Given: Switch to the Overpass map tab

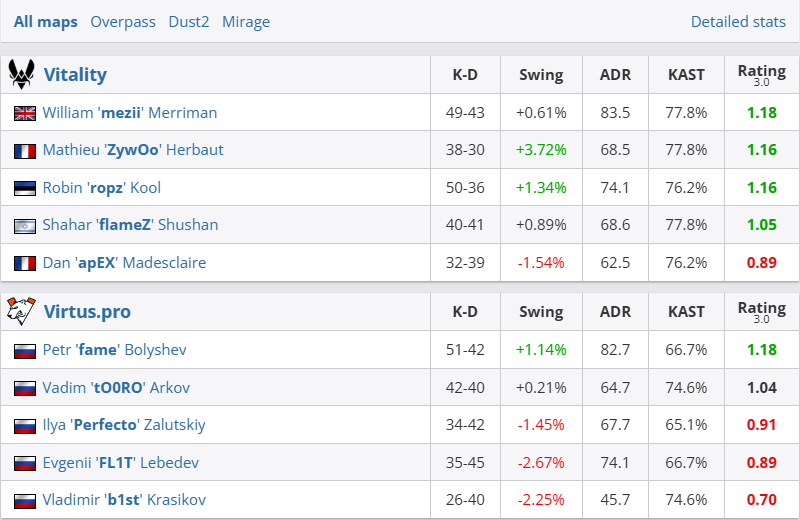Looking at the screenshot, I should point(120,21).
